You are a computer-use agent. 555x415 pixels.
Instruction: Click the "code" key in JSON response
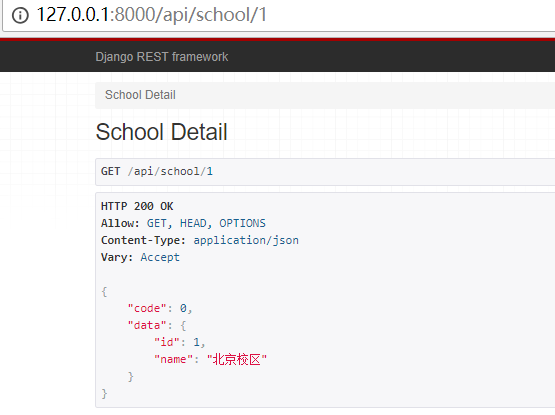click(147, 308)
